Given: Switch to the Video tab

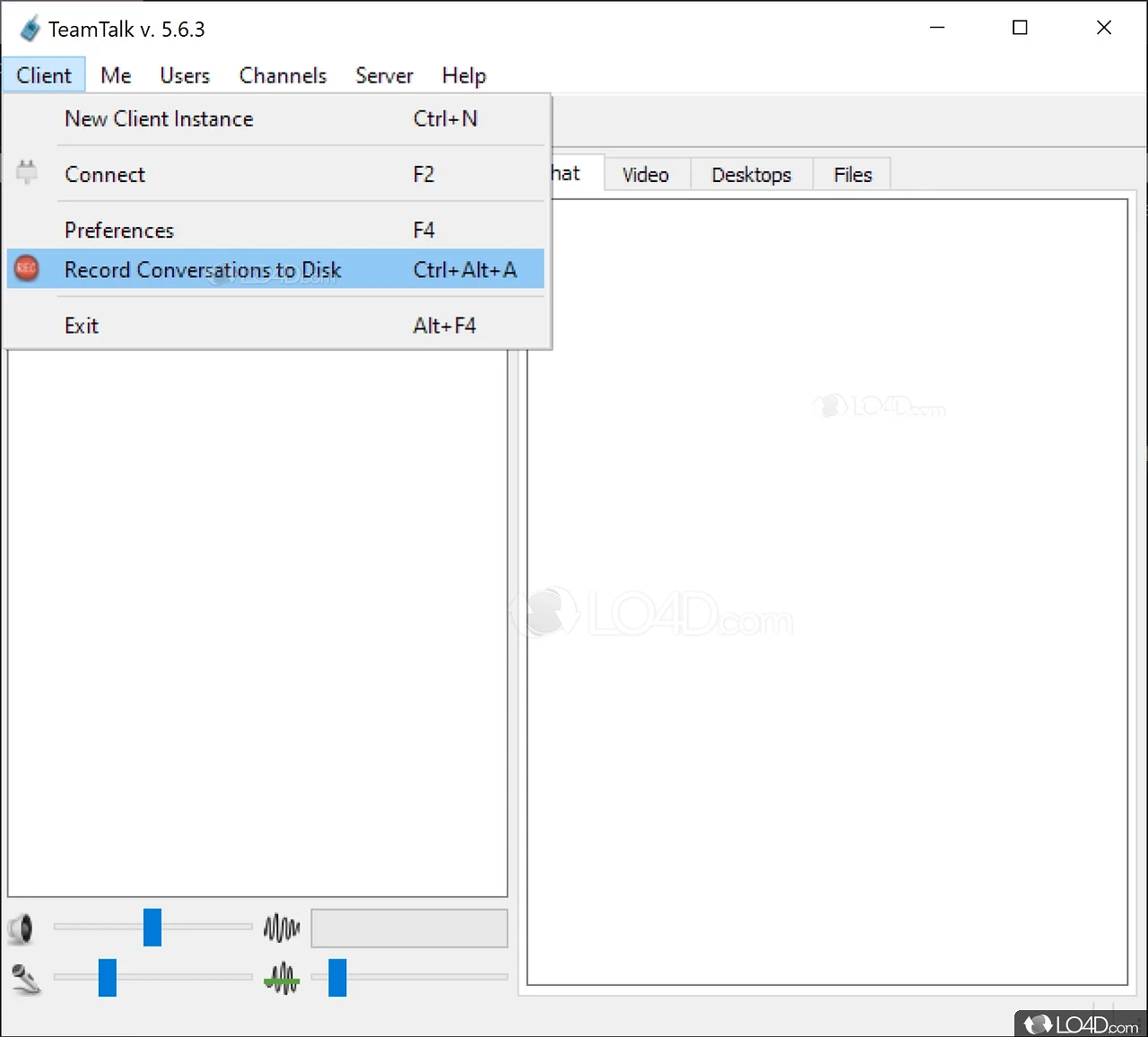Looking at the screenshot, I should click(646, 175).
